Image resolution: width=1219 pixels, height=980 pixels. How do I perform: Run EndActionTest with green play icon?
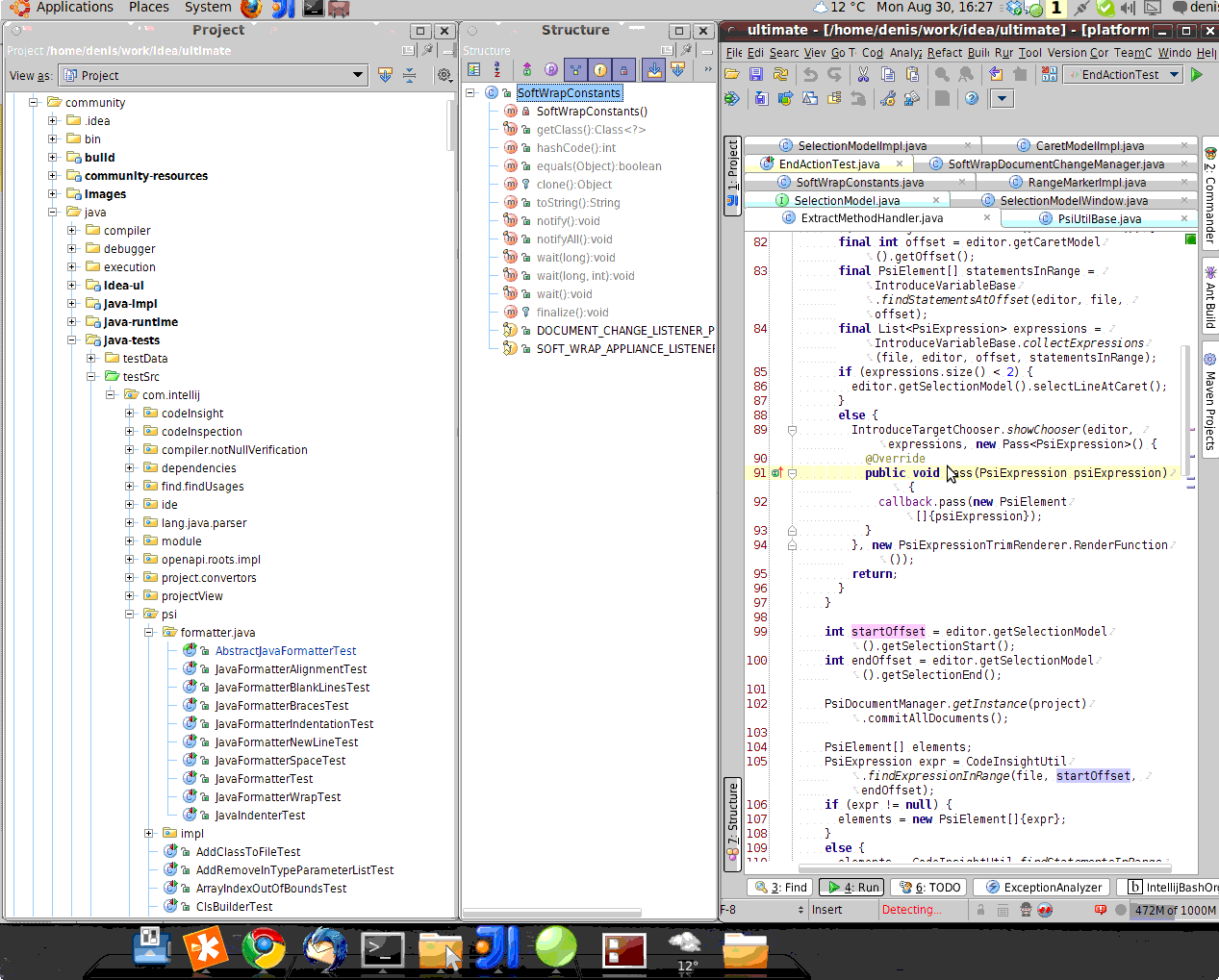[1197, 74]
